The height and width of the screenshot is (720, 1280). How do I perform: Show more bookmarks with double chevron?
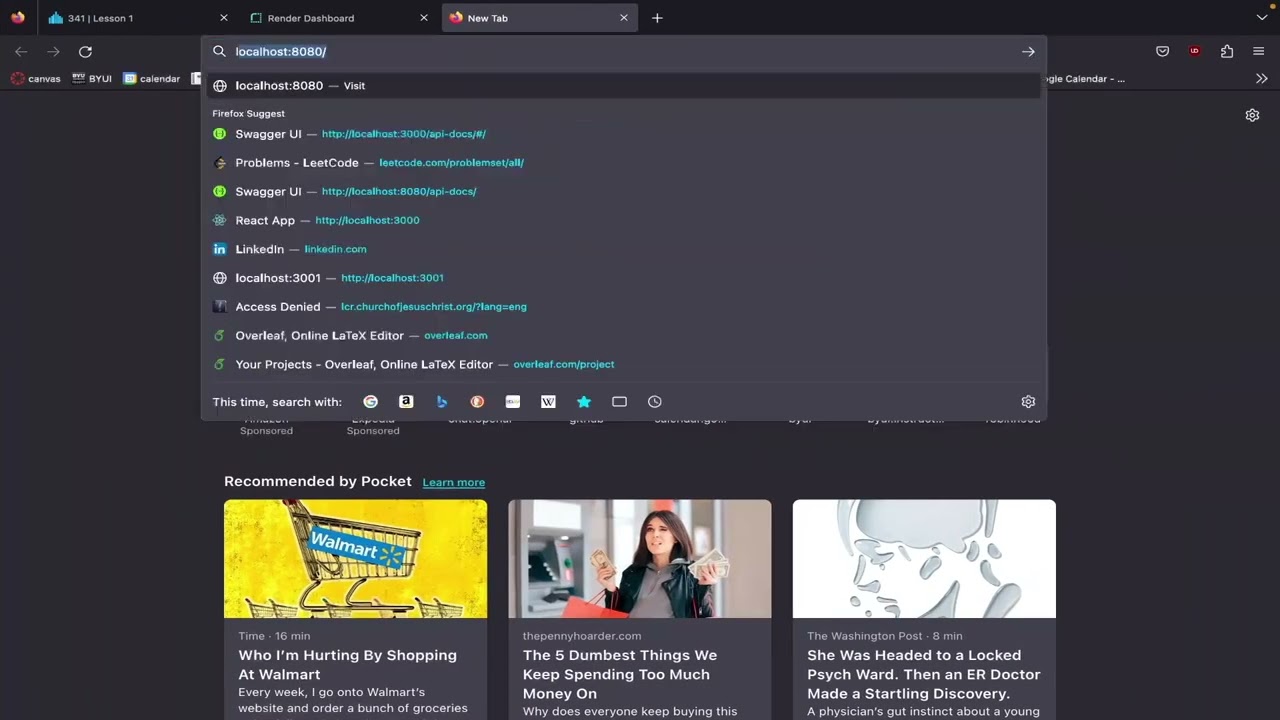tap(1262, 79)
